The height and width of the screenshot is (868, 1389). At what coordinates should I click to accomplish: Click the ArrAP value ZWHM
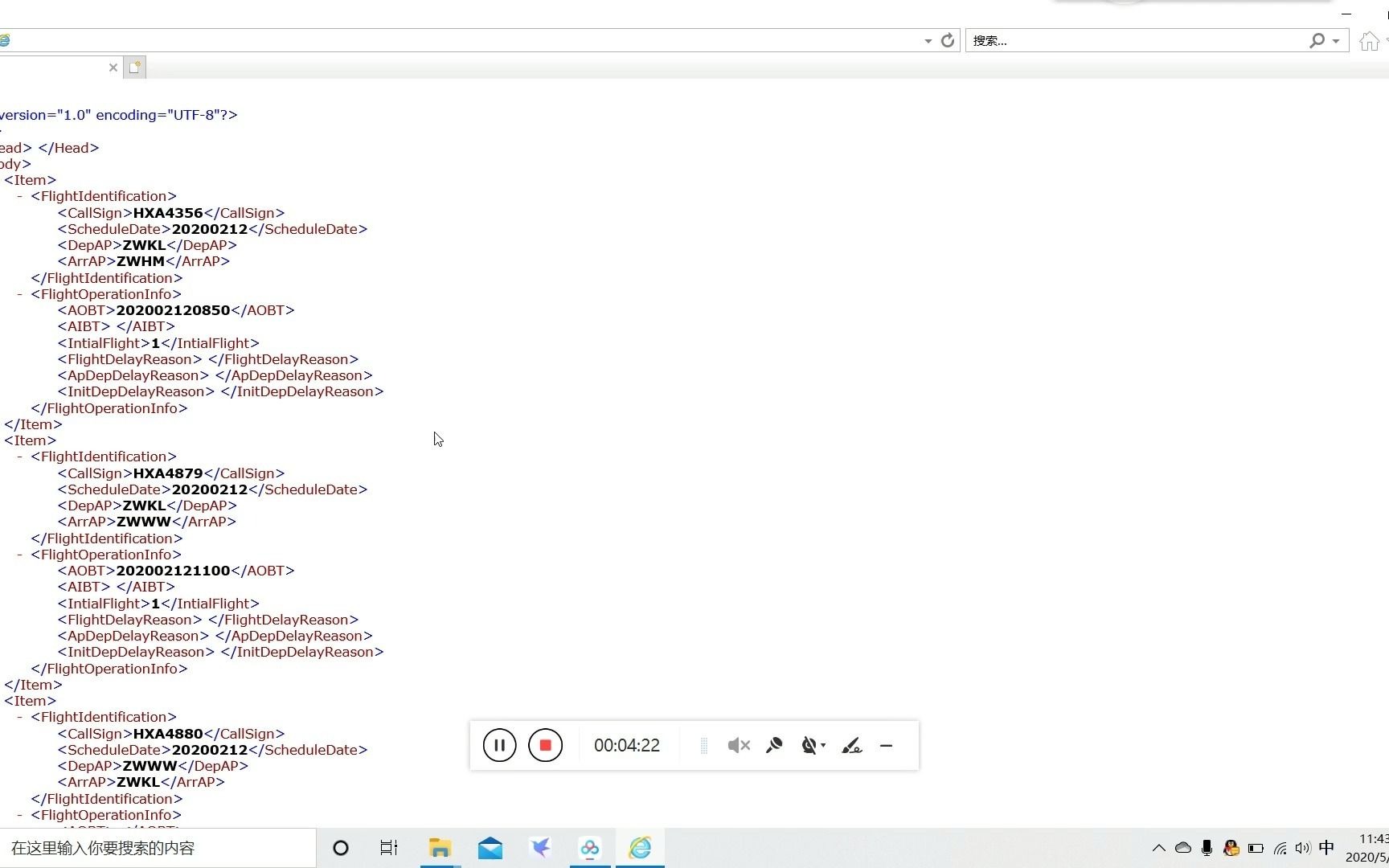click(x=141, y=261)
